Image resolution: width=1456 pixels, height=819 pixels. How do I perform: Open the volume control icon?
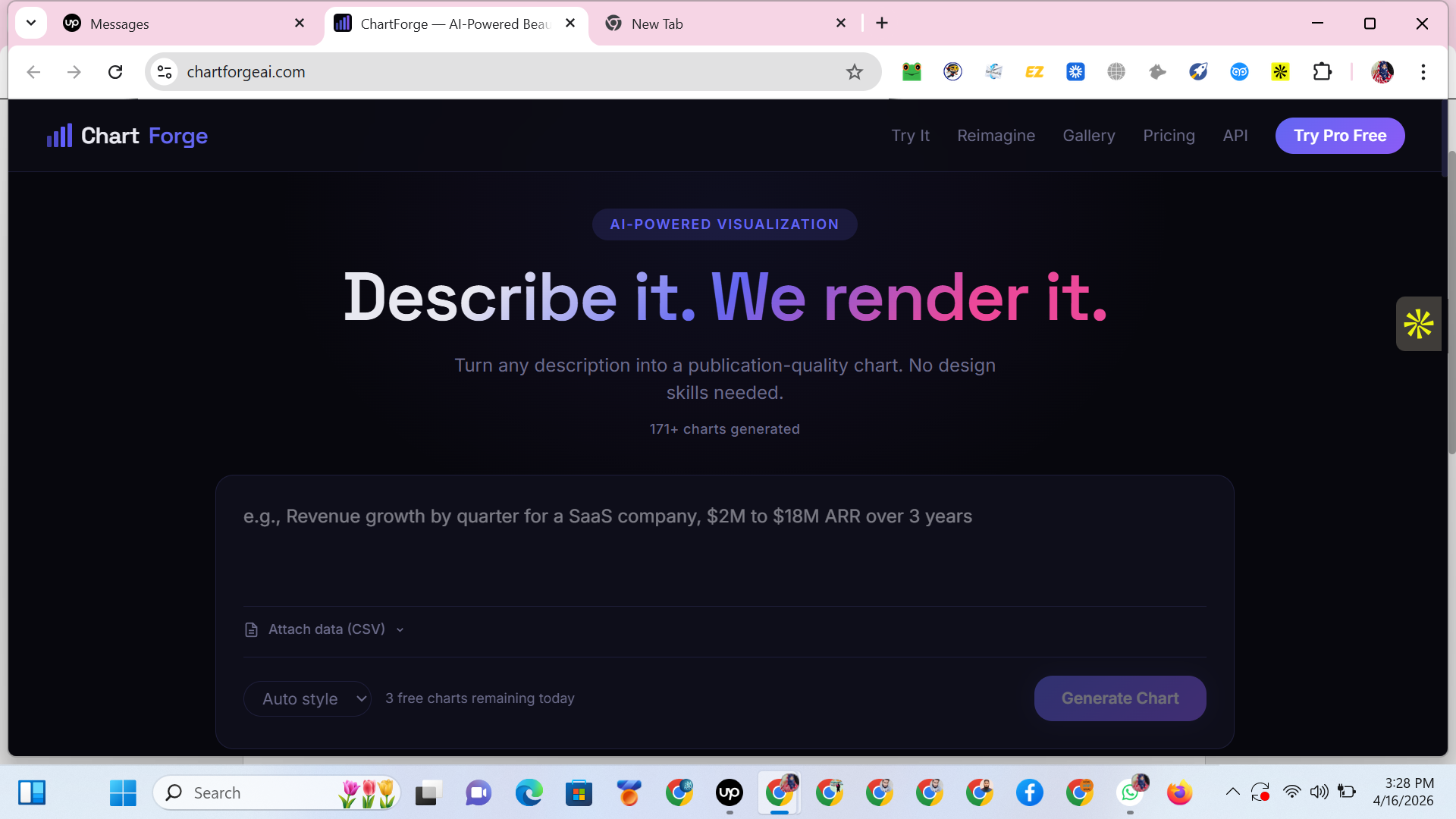click(1319, 792)
